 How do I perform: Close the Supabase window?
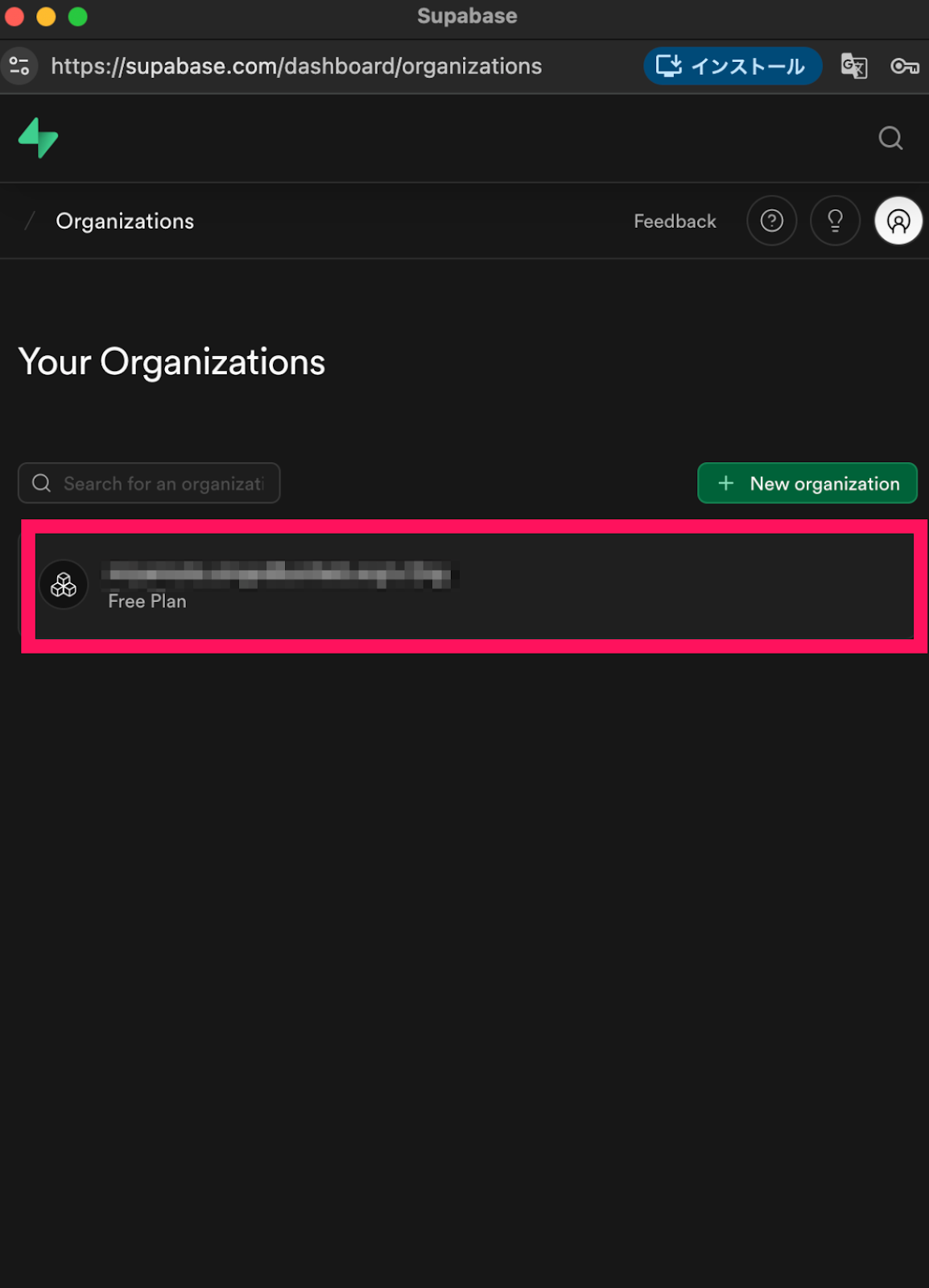pyautogui.click(x=14, y=16)
